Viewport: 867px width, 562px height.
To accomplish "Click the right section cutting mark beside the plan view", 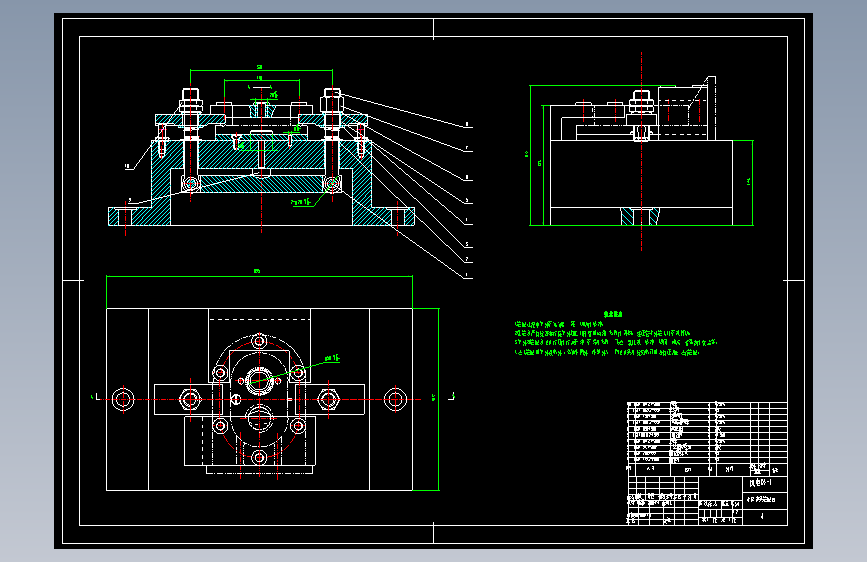I will pyautogui.click(x=451, y=396).
